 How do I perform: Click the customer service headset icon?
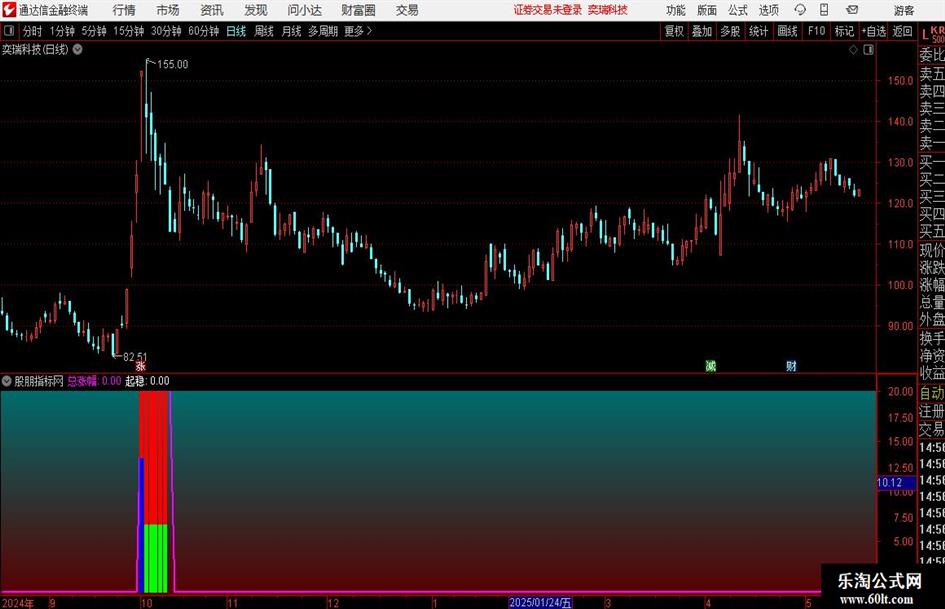coord(800,10)
